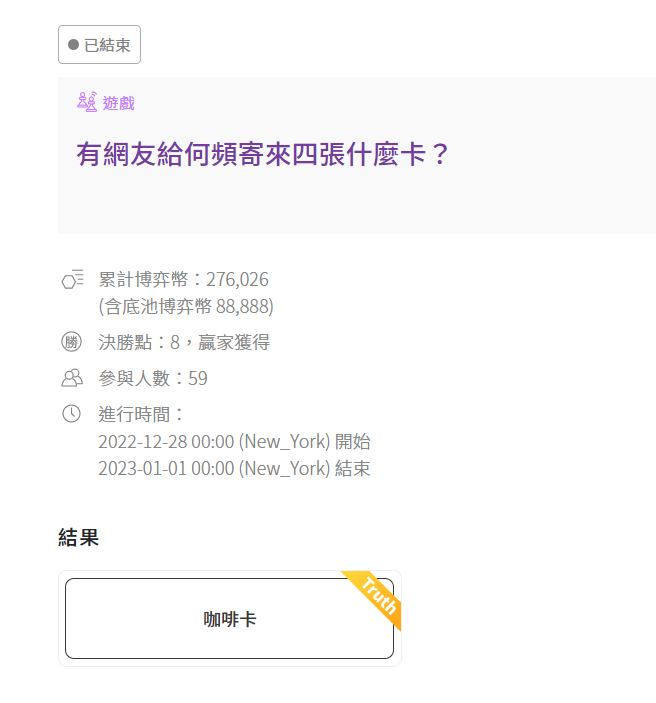This screenshot has width=656, height=703.
Task: Click the coin icon beside 累計博弈幣
Action: pos(72,280)
